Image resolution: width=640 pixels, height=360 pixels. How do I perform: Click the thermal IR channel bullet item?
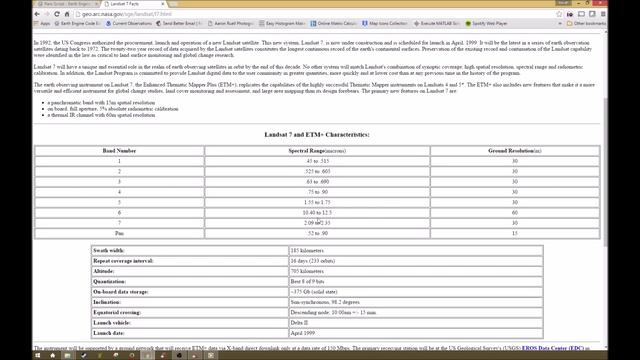tap(101, 115)
